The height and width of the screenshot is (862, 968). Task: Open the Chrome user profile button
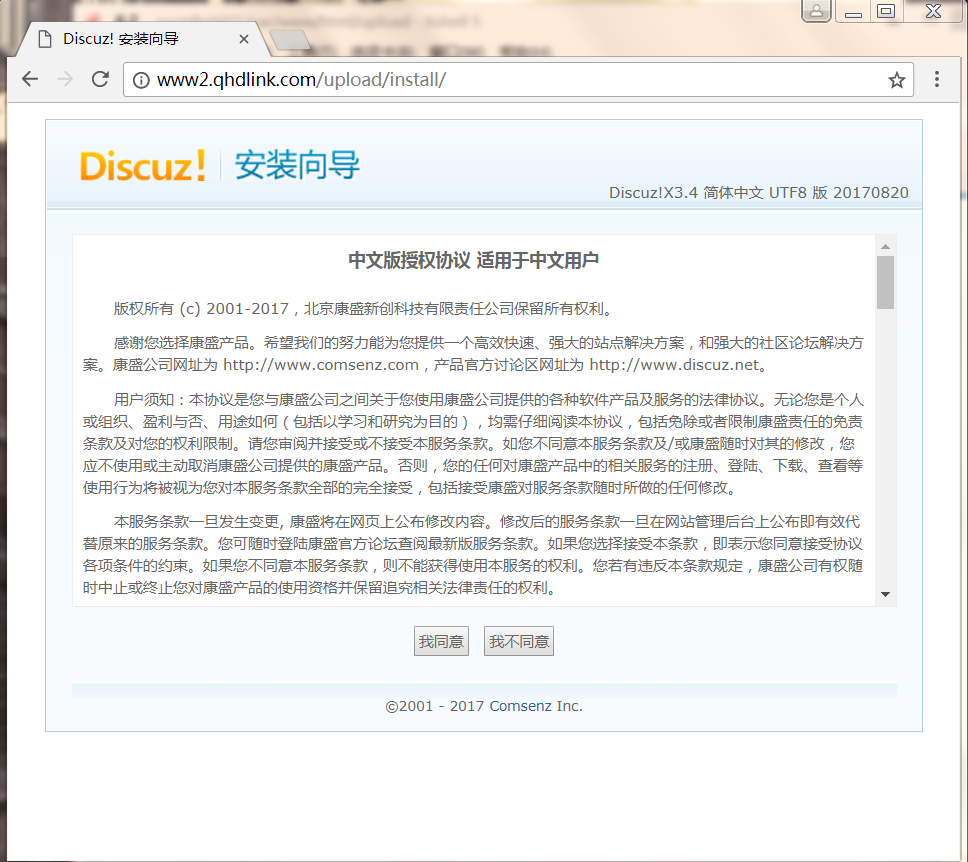(x=816, y=10)
